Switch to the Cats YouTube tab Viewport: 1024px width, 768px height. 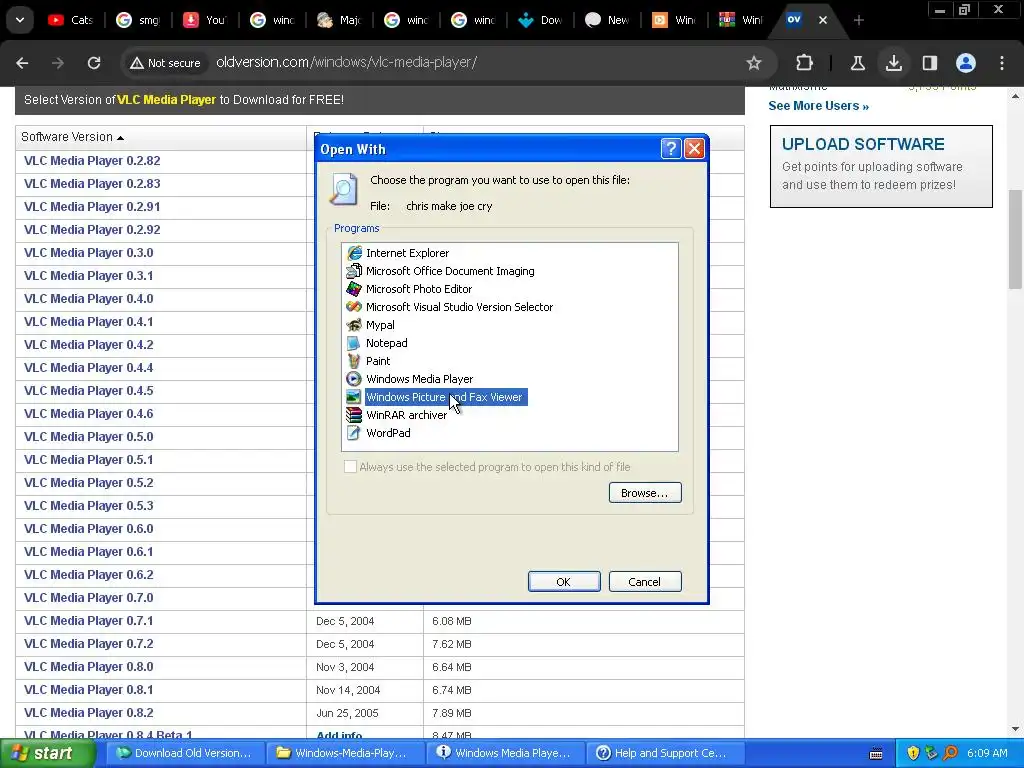point(71,20)
